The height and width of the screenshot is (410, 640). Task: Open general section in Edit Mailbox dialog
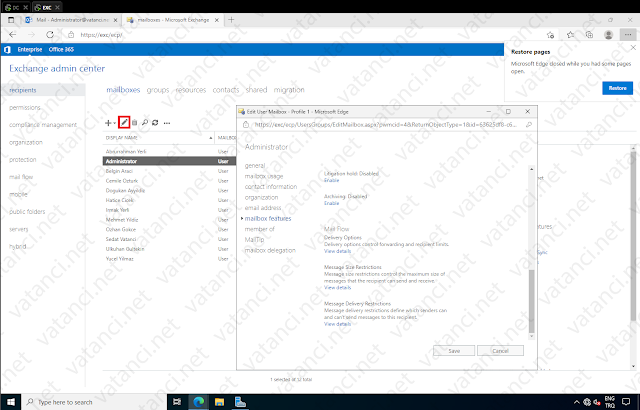point(255,166)
